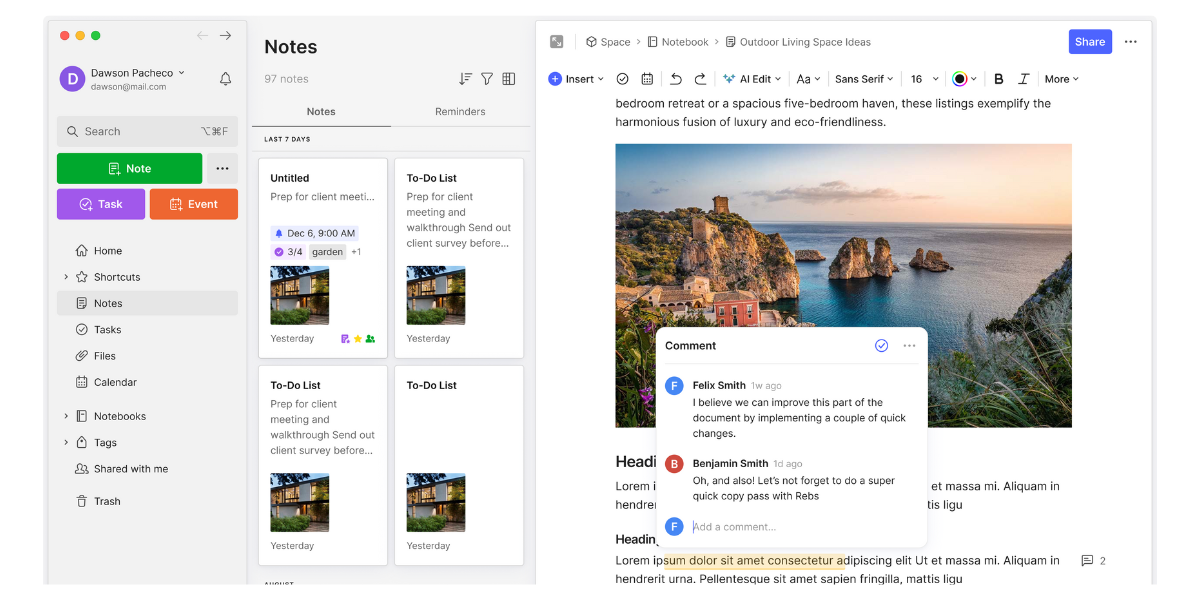Open the text color swatch picker
Image resolution: width=1200 pixels, height=600 pixels.
960,78
